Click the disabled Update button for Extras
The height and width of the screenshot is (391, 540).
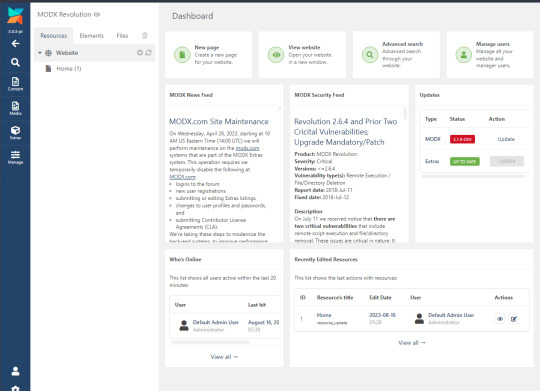(x=507, y=161)
